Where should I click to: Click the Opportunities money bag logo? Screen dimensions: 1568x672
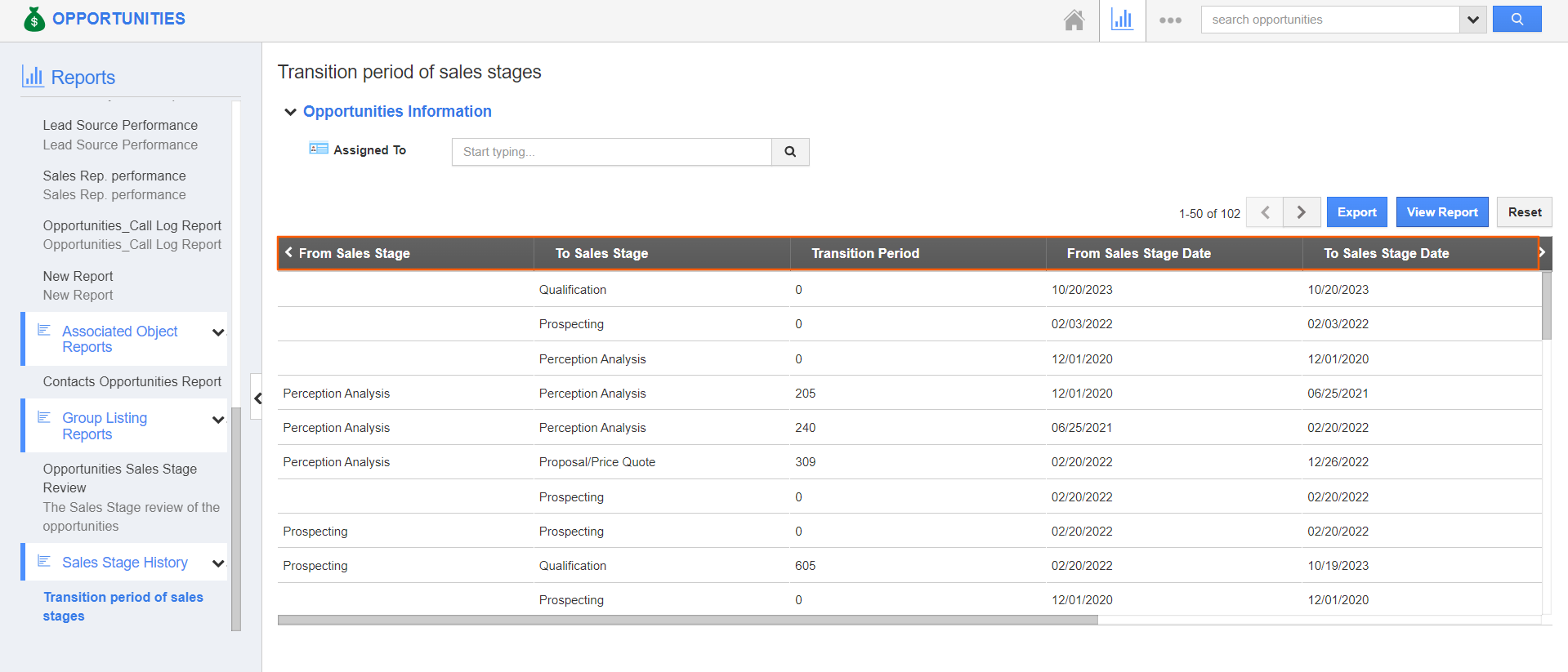tap(34, 19)
